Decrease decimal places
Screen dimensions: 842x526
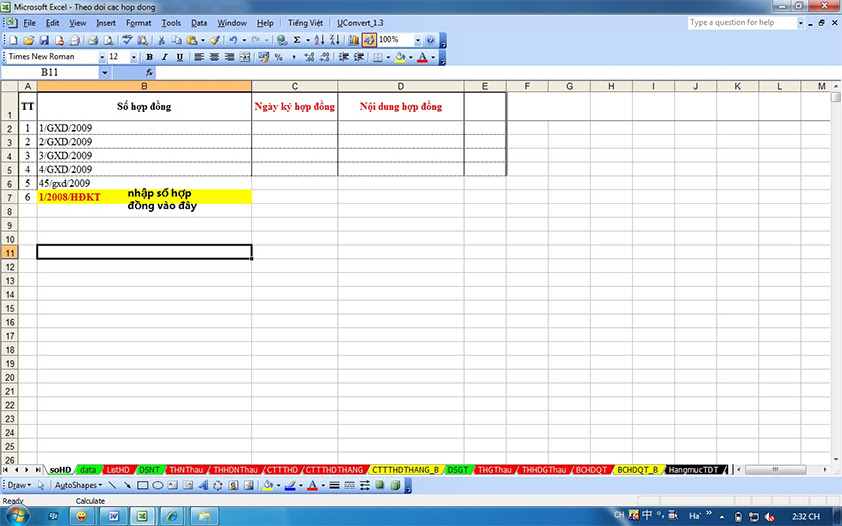(x=324, y=57)
